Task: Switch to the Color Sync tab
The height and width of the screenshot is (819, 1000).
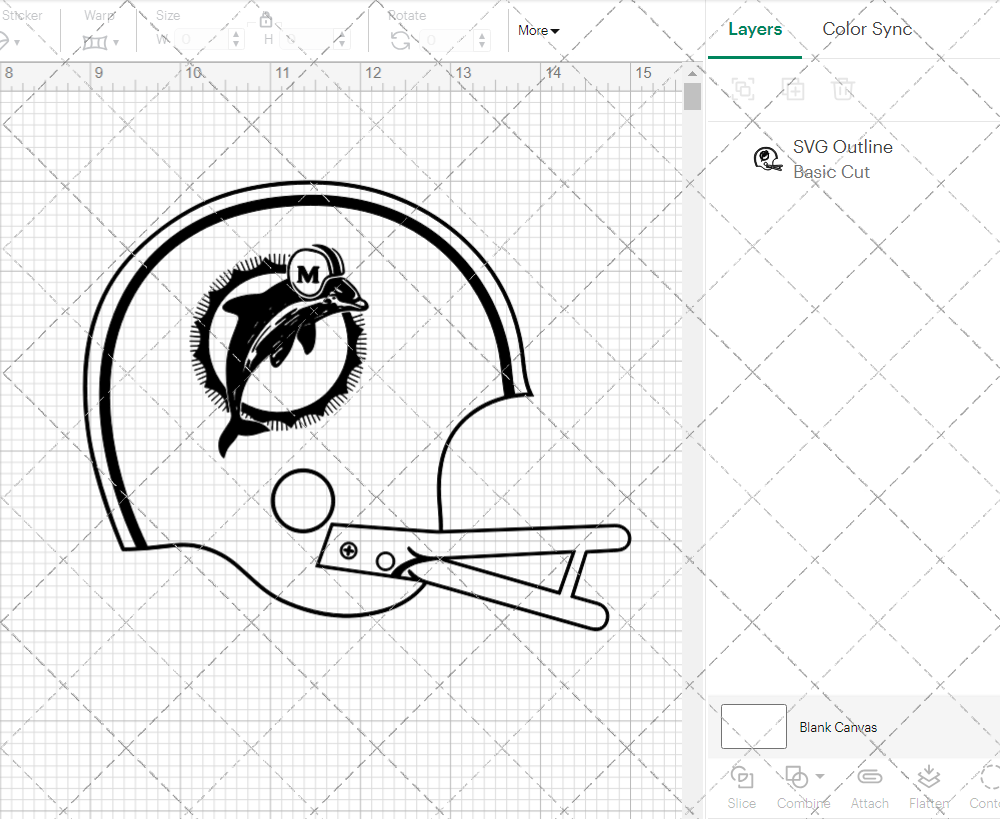Action: (x=867, y=29)
